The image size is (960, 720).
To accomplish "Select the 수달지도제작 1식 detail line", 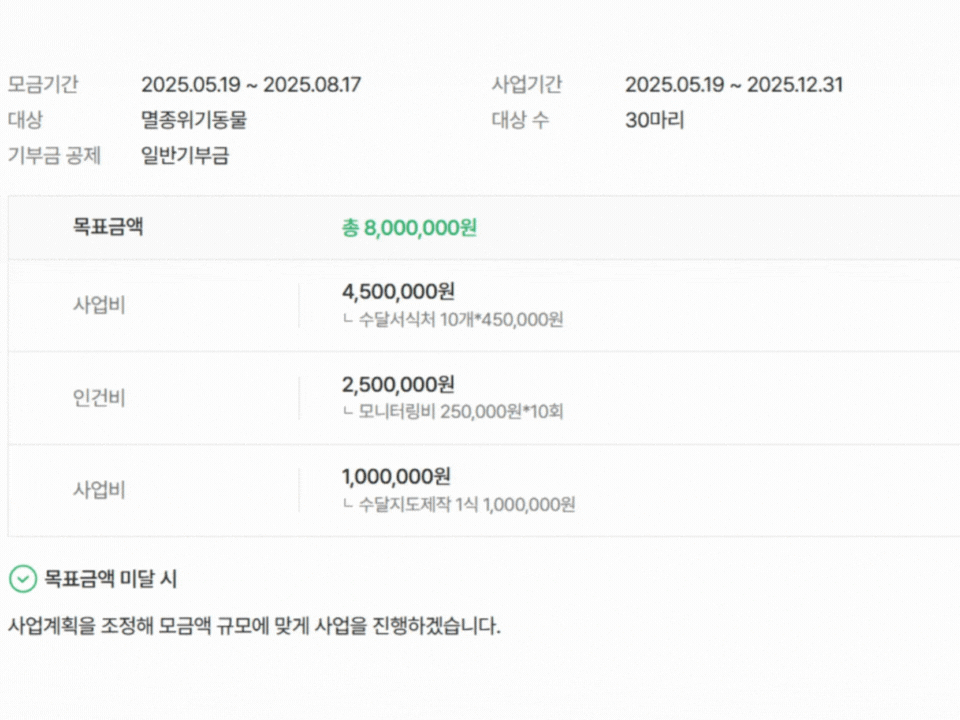I will click(459, 504).
